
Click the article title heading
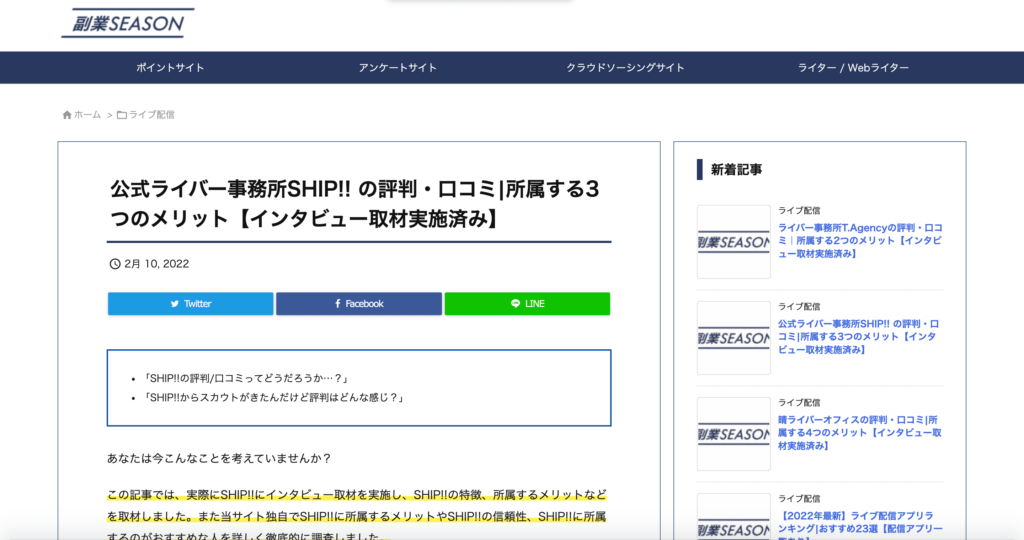(355, 204)
